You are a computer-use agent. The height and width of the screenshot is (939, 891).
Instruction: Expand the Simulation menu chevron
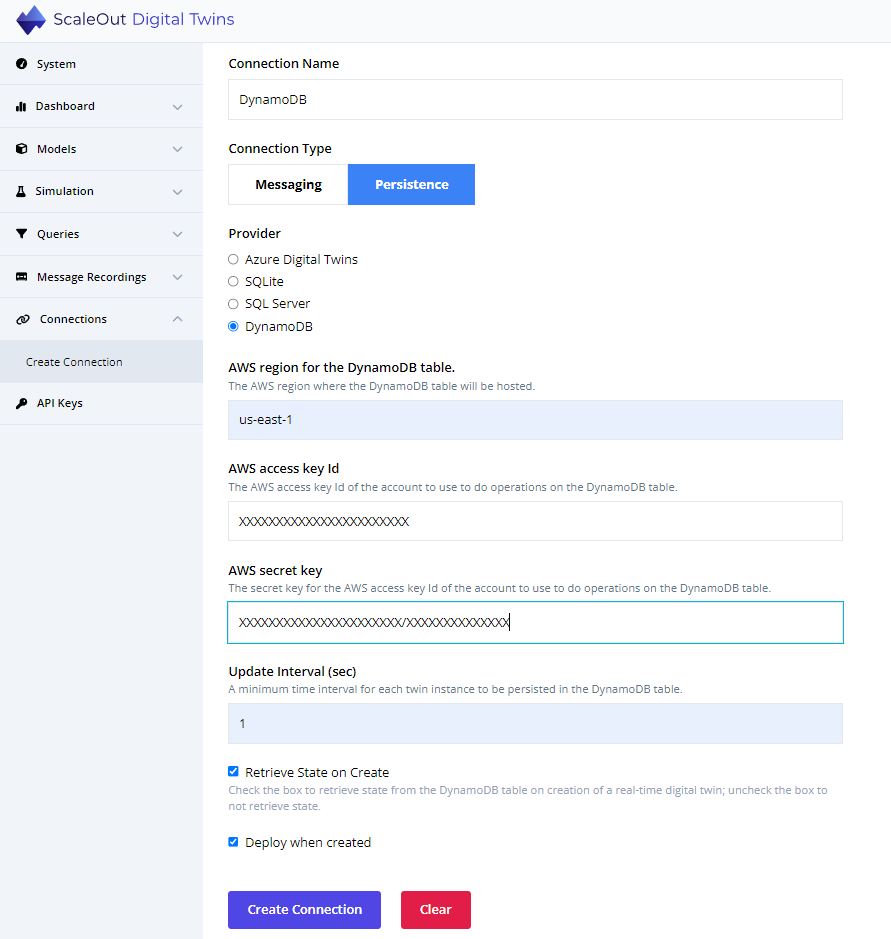(177, 192)
